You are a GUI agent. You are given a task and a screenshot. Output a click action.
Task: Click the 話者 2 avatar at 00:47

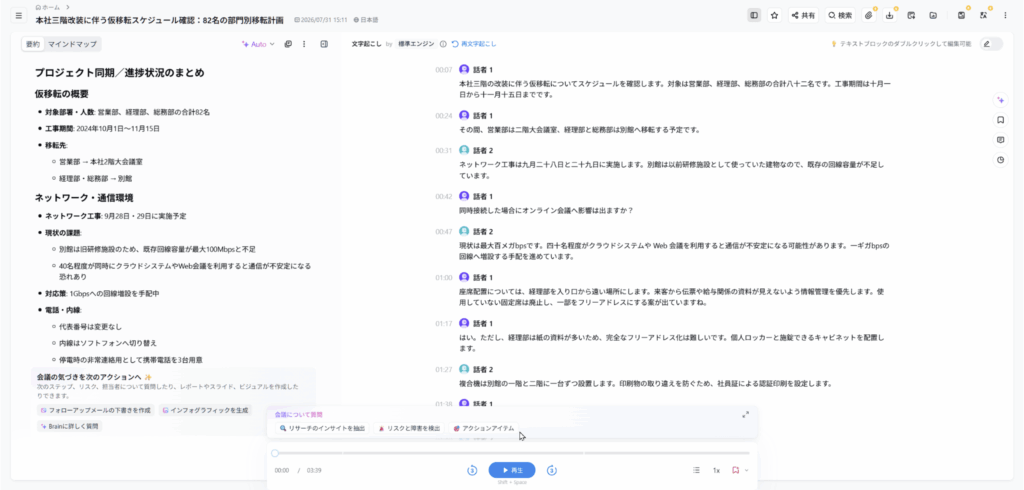click(x=464, y=231)
